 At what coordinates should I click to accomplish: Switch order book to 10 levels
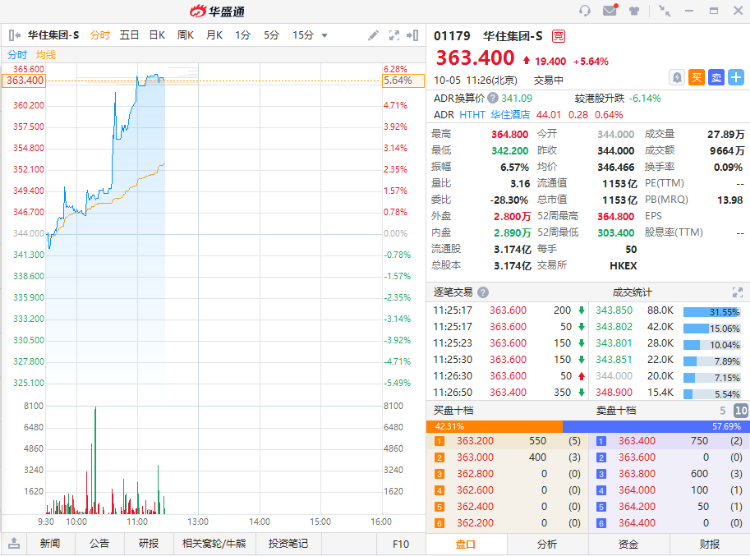(741, 411)
